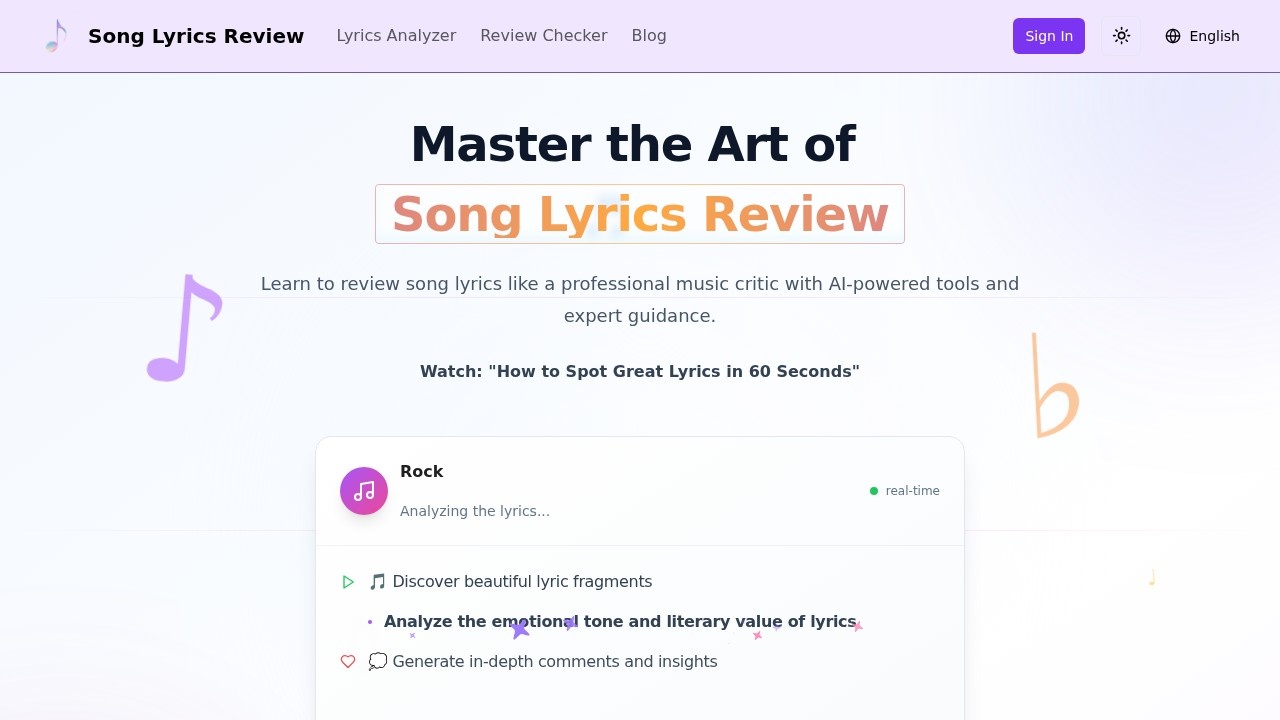
Task: Click the green play triangle icon
Action: 348,582
